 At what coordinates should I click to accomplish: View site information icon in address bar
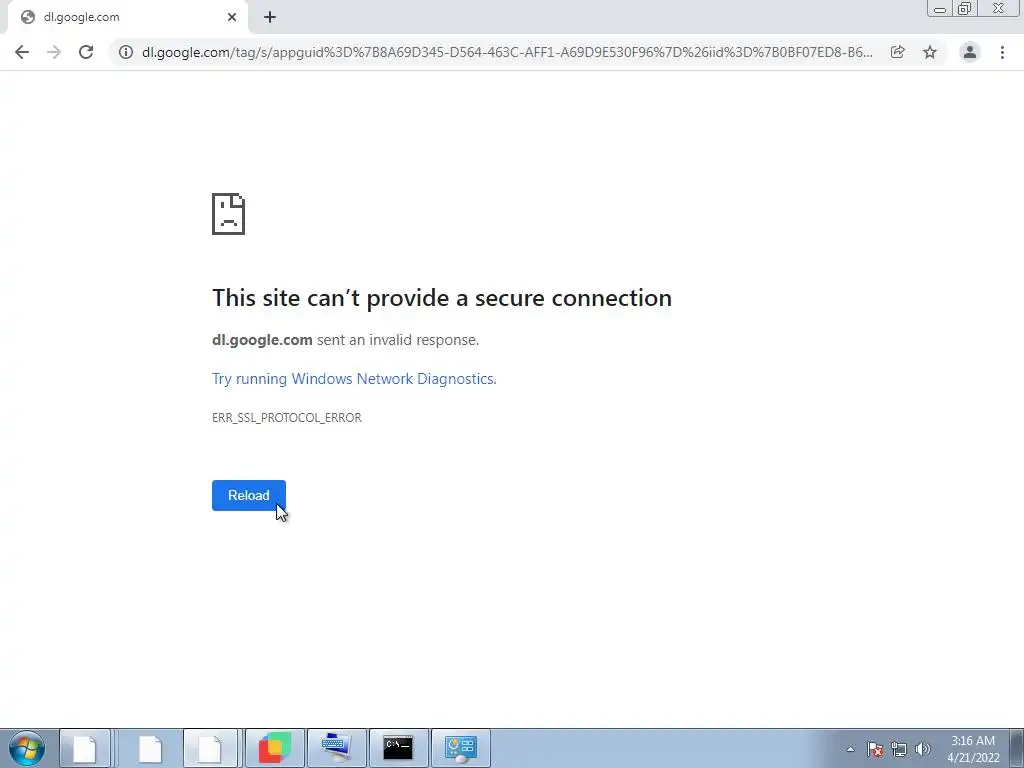[126, 52]
